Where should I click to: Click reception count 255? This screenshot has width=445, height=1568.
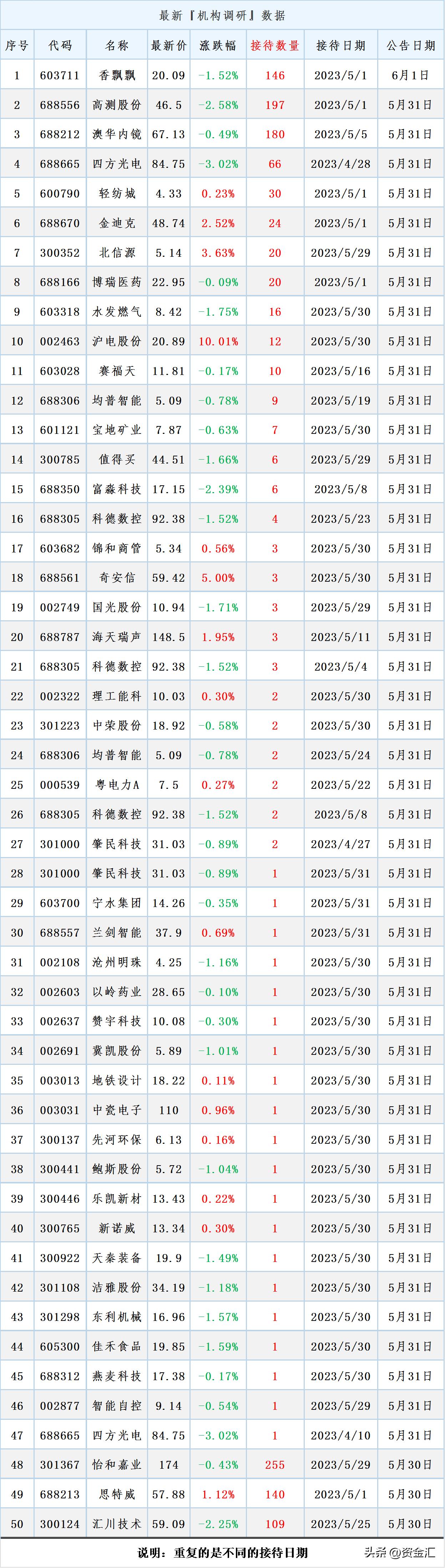[x=275, y=1466]
